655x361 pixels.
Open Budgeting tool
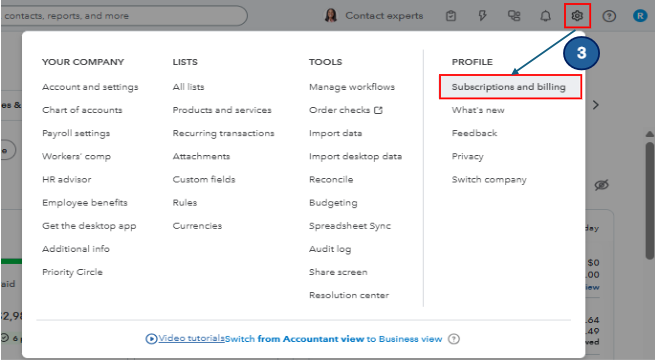pyautogui.click(x=333, y=203)
